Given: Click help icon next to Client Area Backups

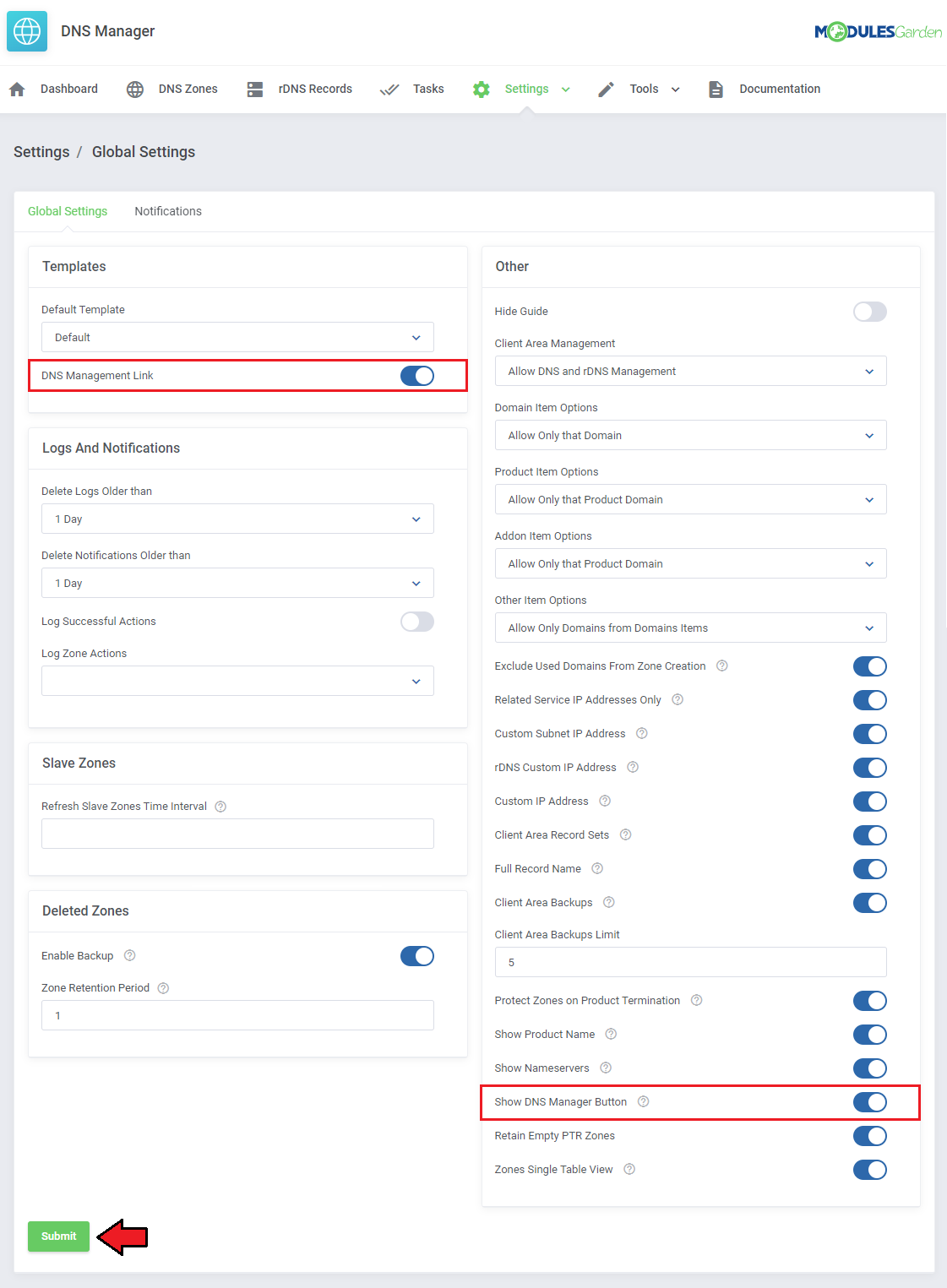Looking at the screenshot, I should [609, 902].
